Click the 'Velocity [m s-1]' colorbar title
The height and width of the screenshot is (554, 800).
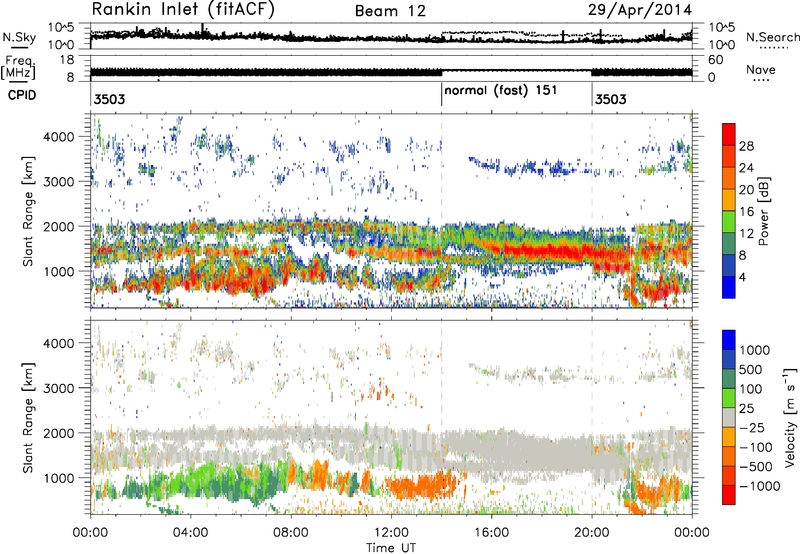790,417
